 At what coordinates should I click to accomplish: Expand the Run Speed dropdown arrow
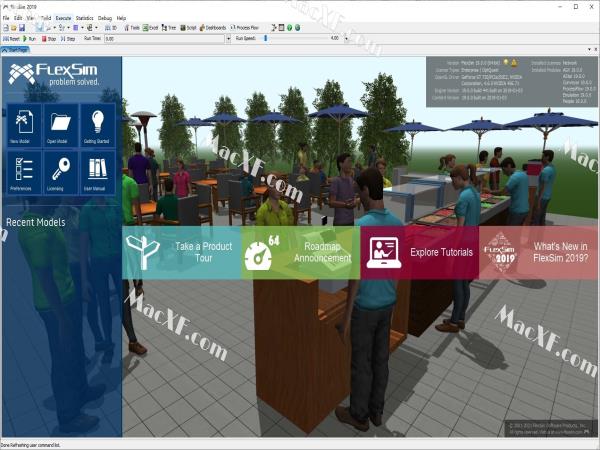[x=346, y=39]
